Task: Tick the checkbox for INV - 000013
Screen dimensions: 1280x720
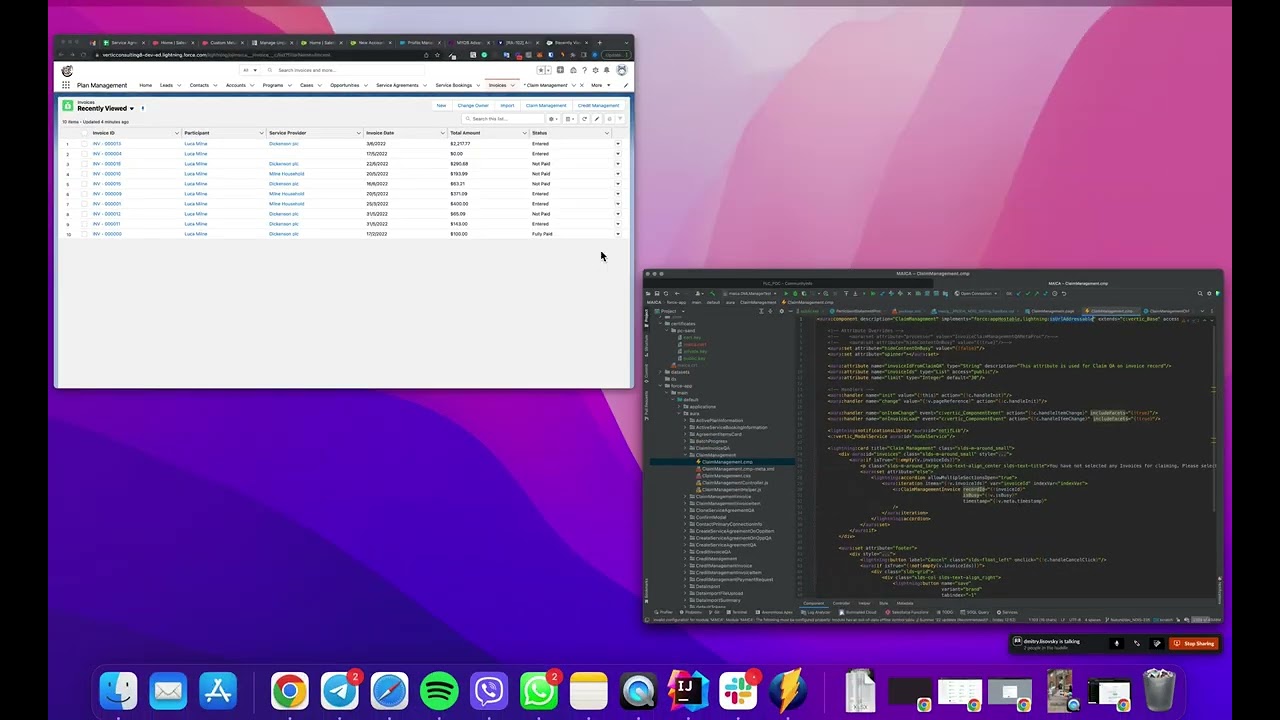Action: tap(84, 144)
